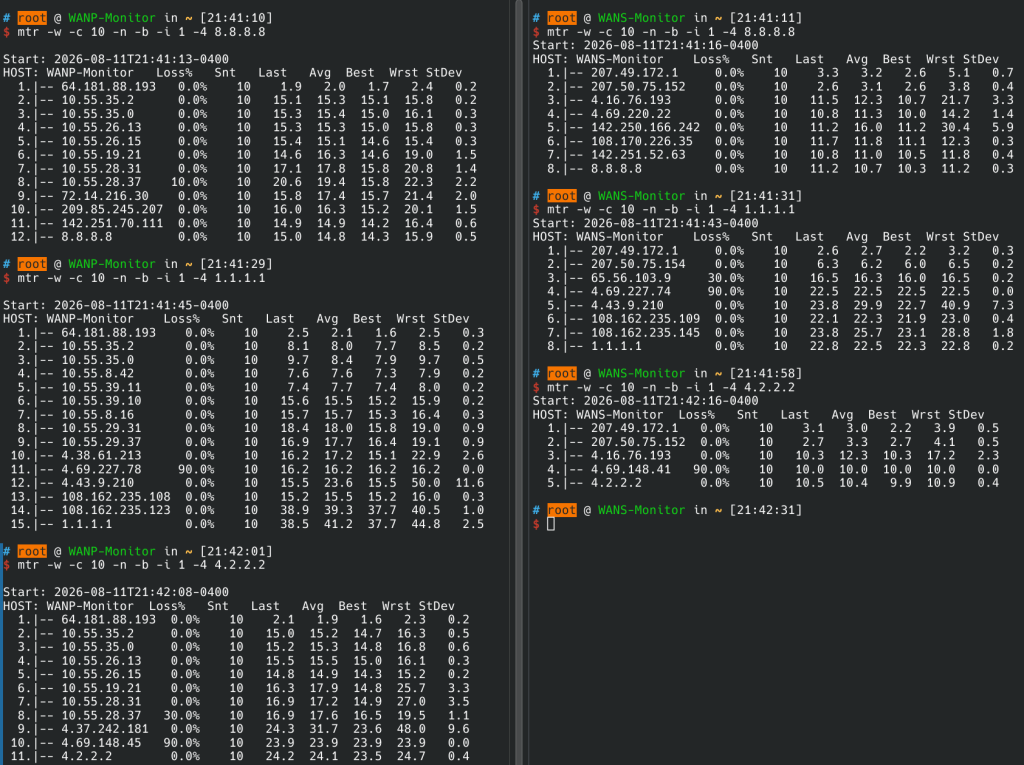Click the mtr 8.8.8.8 command in WANP-Monitor pane

[141, 32]
